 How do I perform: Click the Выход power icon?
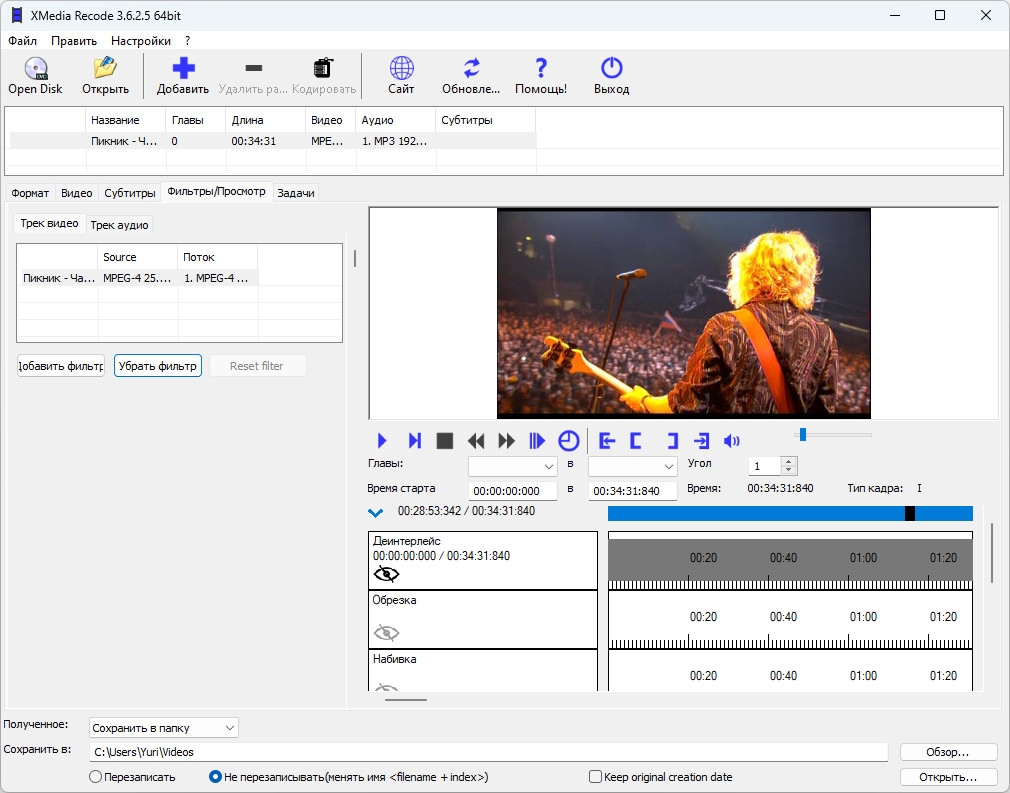[x=611, y=69]
